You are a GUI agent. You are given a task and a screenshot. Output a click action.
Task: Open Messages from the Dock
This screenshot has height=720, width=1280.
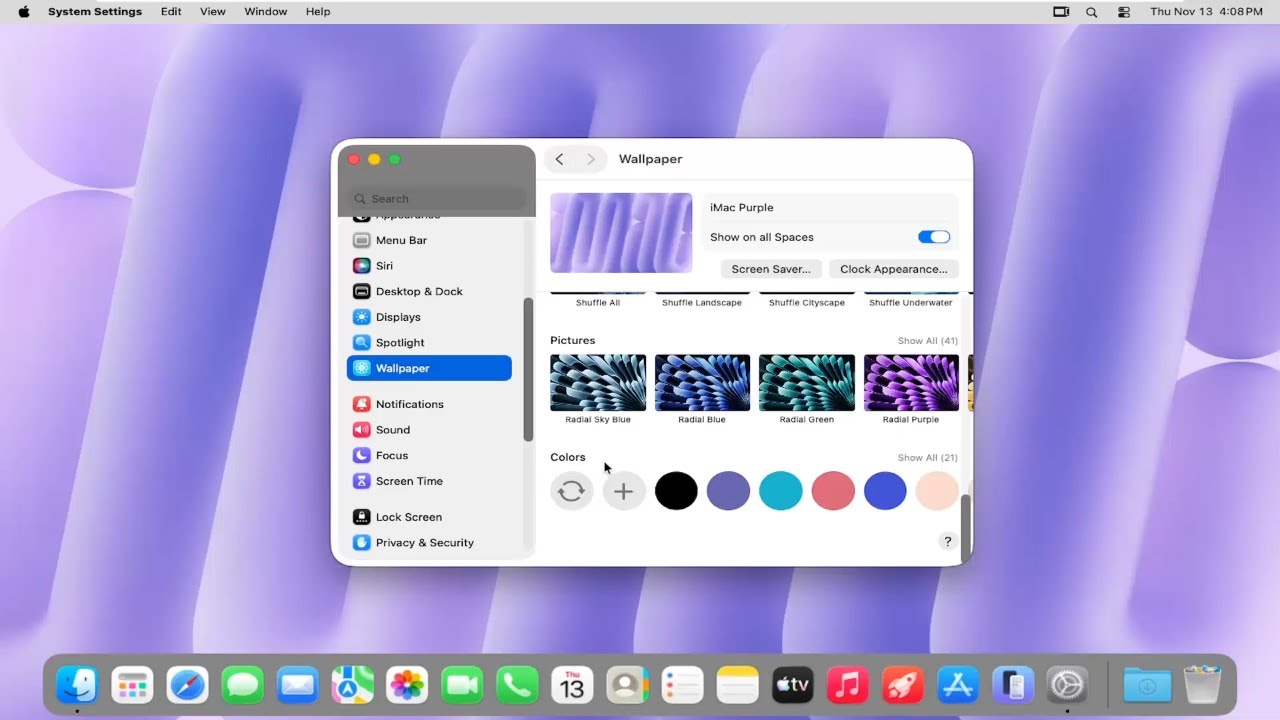pos(242,685)
